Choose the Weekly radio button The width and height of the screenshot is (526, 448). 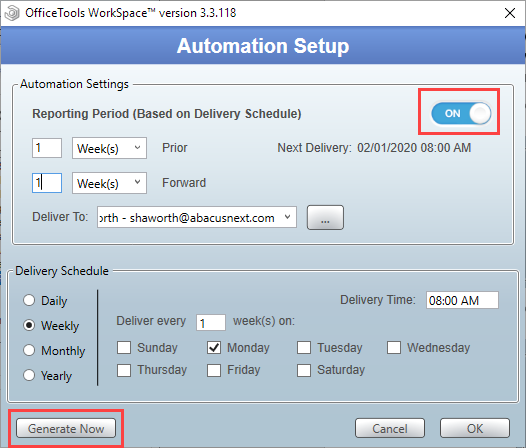tap(29, 325)
